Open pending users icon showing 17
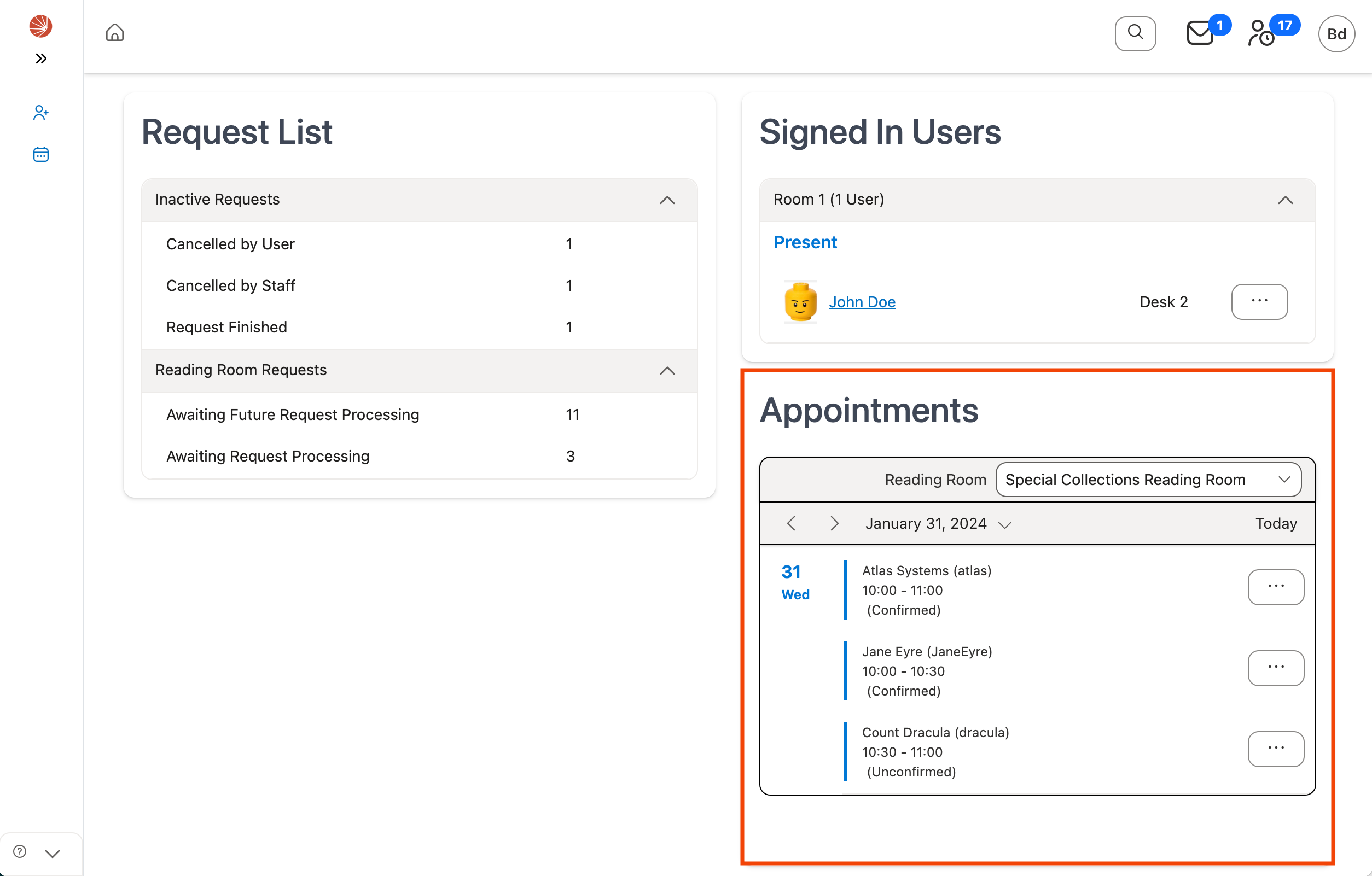Screen dimensions: 1372x876 pyautogui.click(x=1261, y=34)
